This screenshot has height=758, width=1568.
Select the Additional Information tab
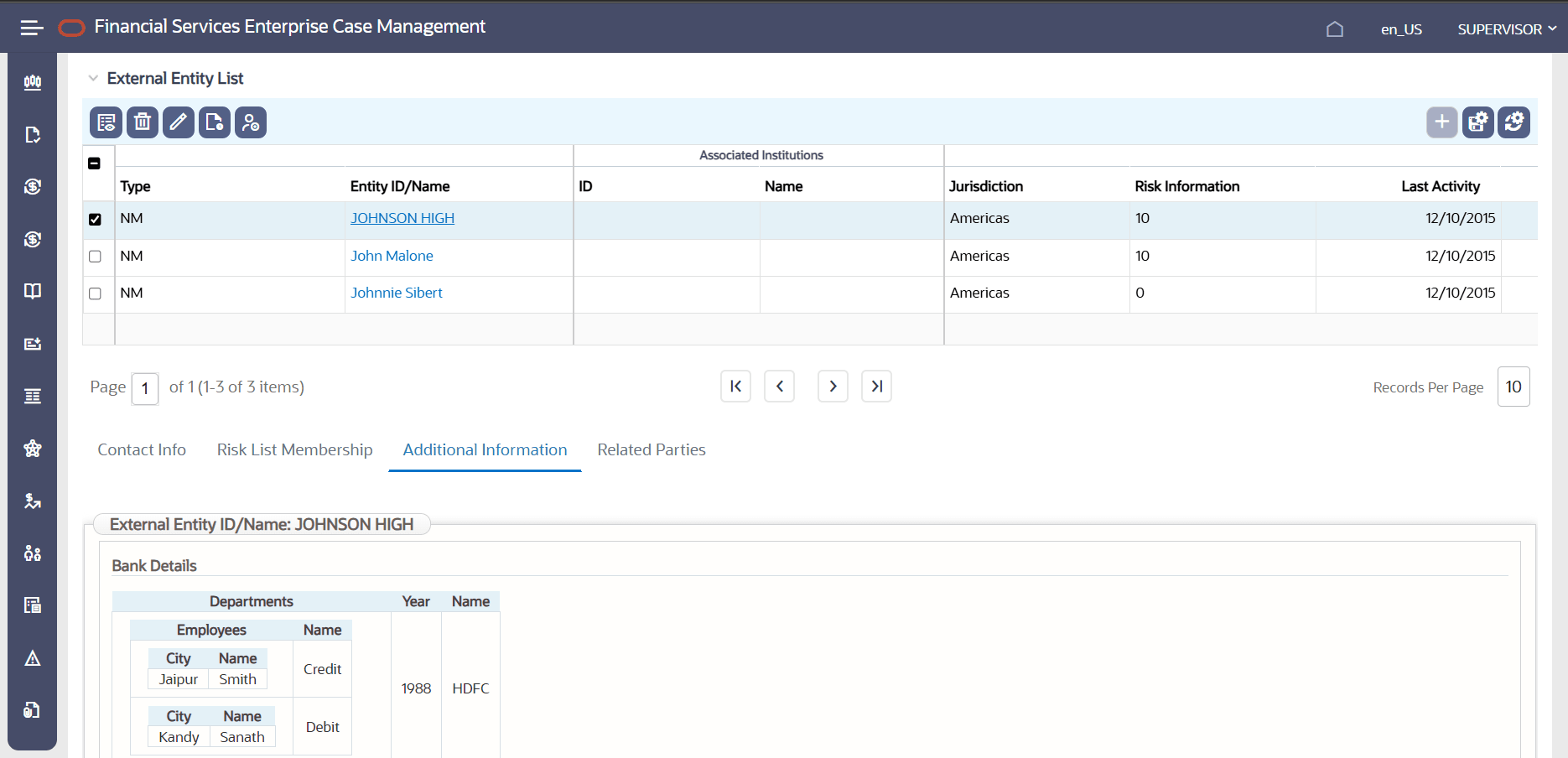point(485,450)
